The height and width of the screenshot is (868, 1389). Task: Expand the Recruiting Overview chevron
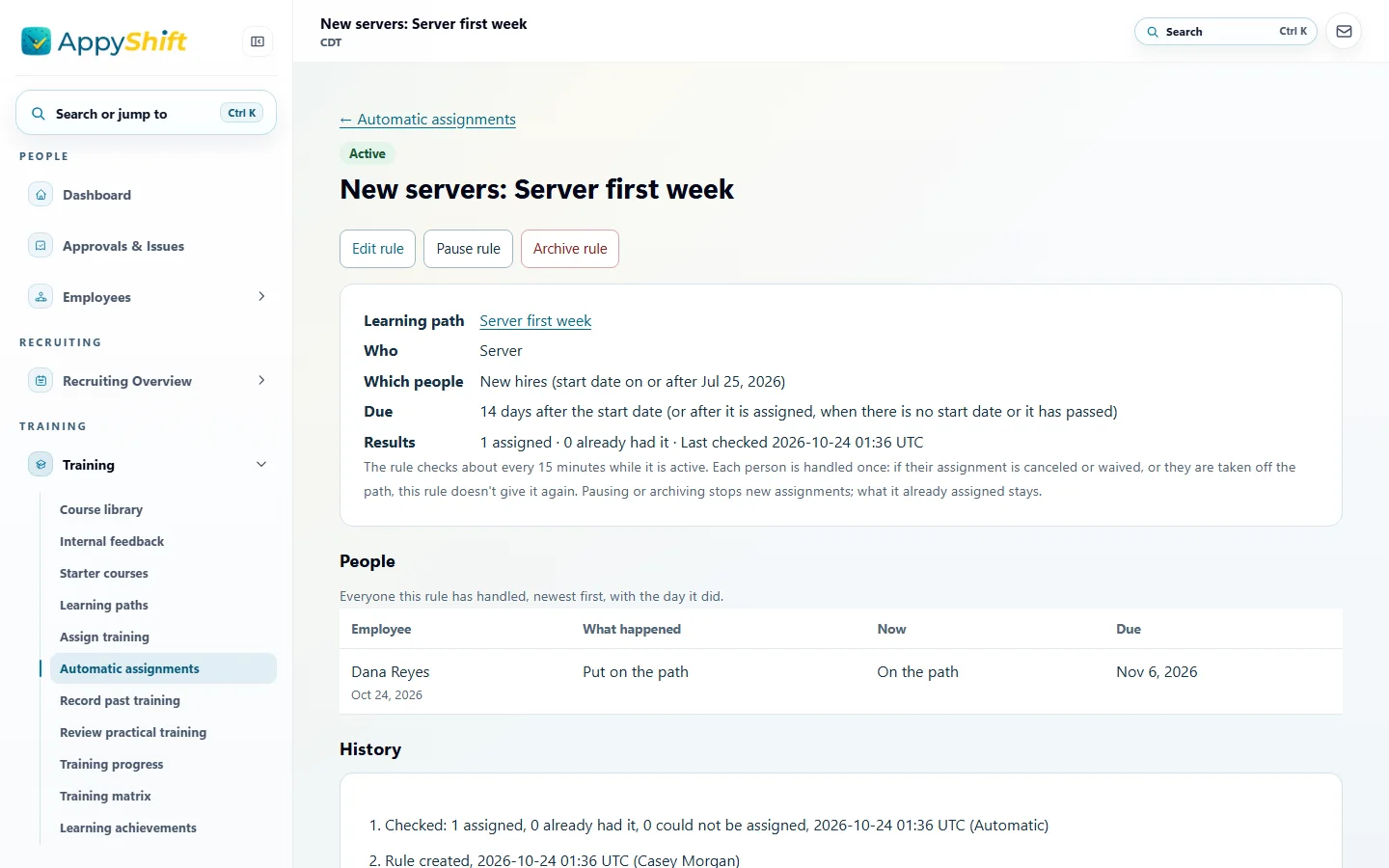click(x=261, y=381)
